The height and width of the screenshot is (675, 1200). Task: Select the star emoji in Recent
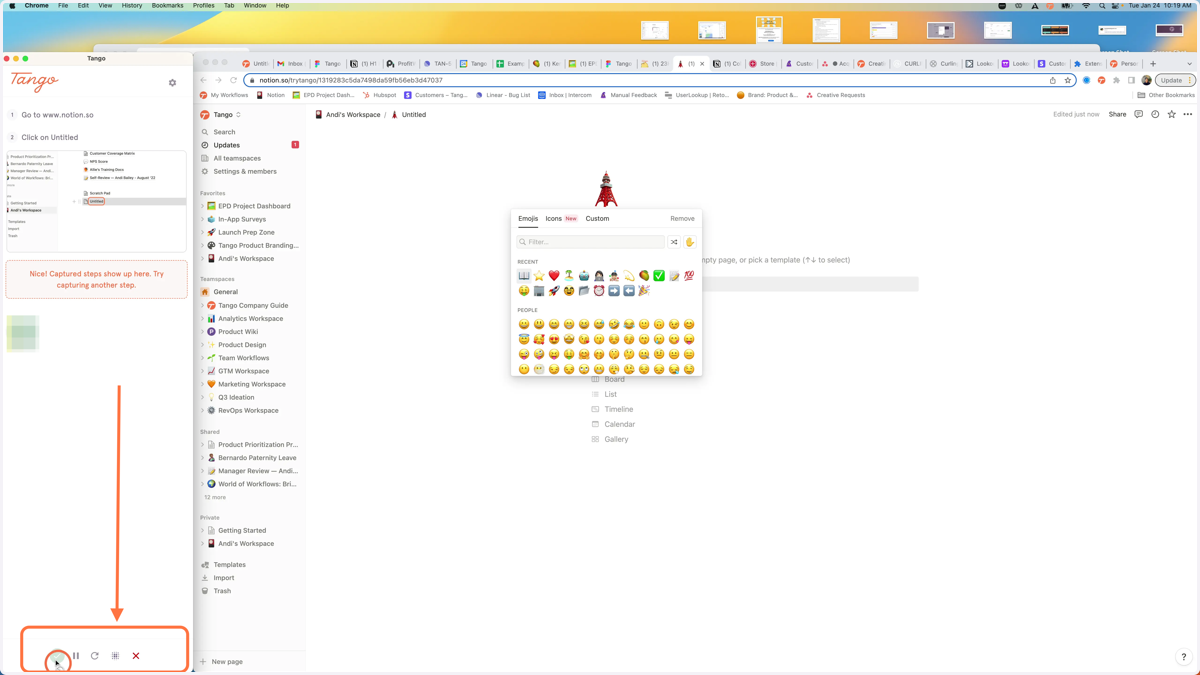coord(539,276)
